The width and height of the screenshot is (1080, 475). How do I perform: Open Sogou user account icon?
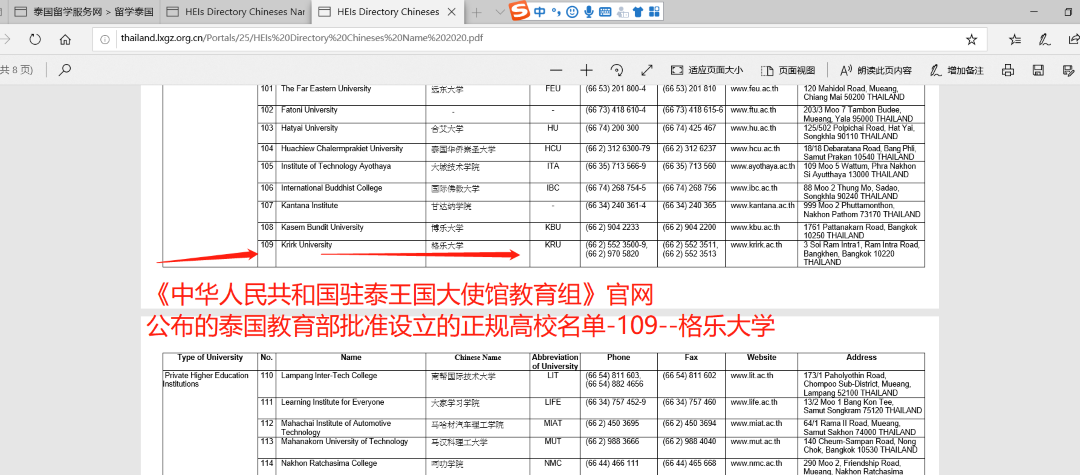pos(622,11)
